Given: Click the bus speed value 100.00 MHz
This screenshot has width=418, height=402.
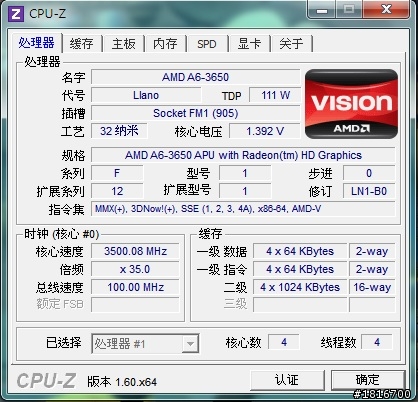Looking at the screenshot, I should [x=135, y=287].
